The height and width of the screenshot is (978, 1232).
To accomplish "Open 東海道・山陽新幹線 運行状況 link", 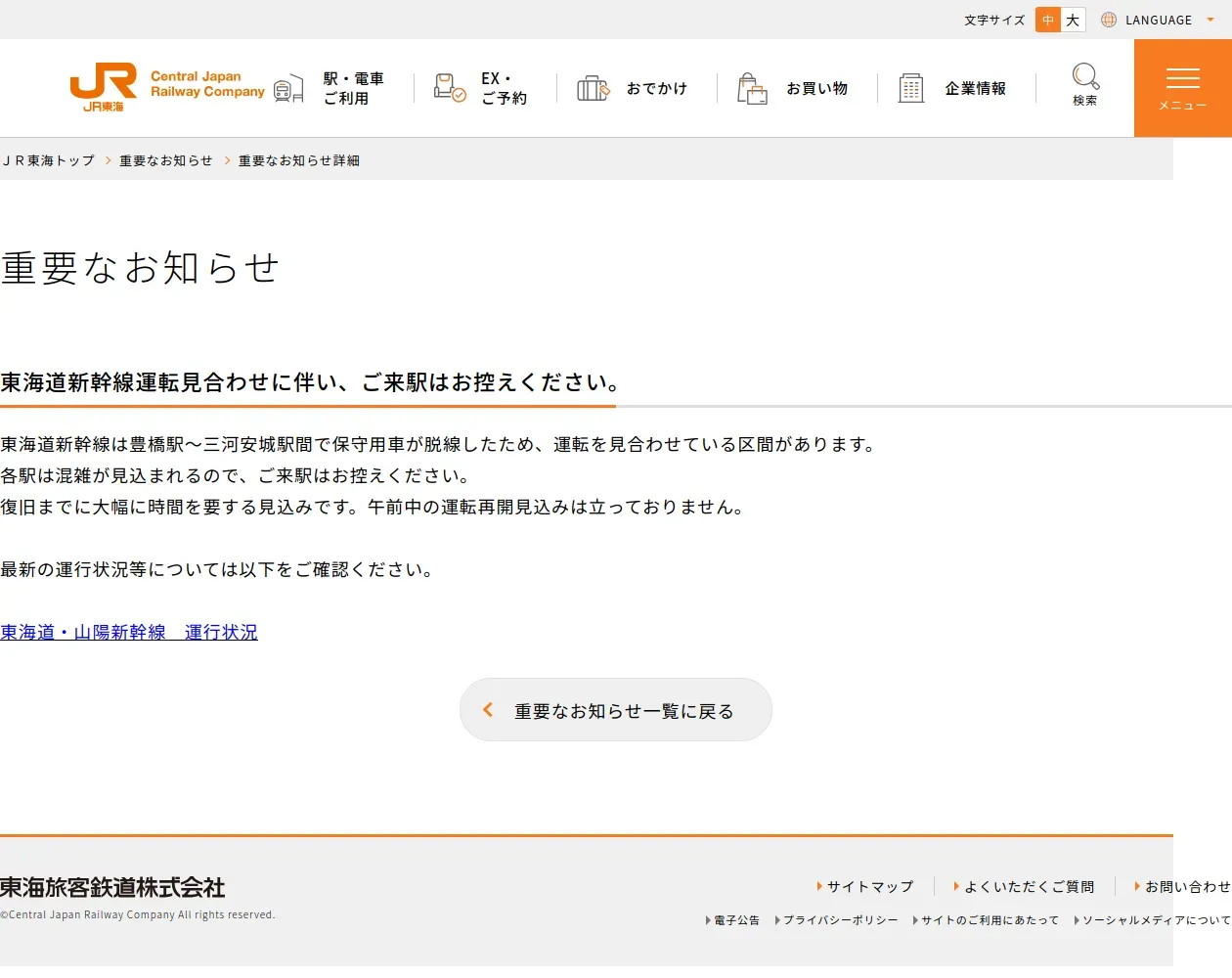I will click(x=129, y=633).
